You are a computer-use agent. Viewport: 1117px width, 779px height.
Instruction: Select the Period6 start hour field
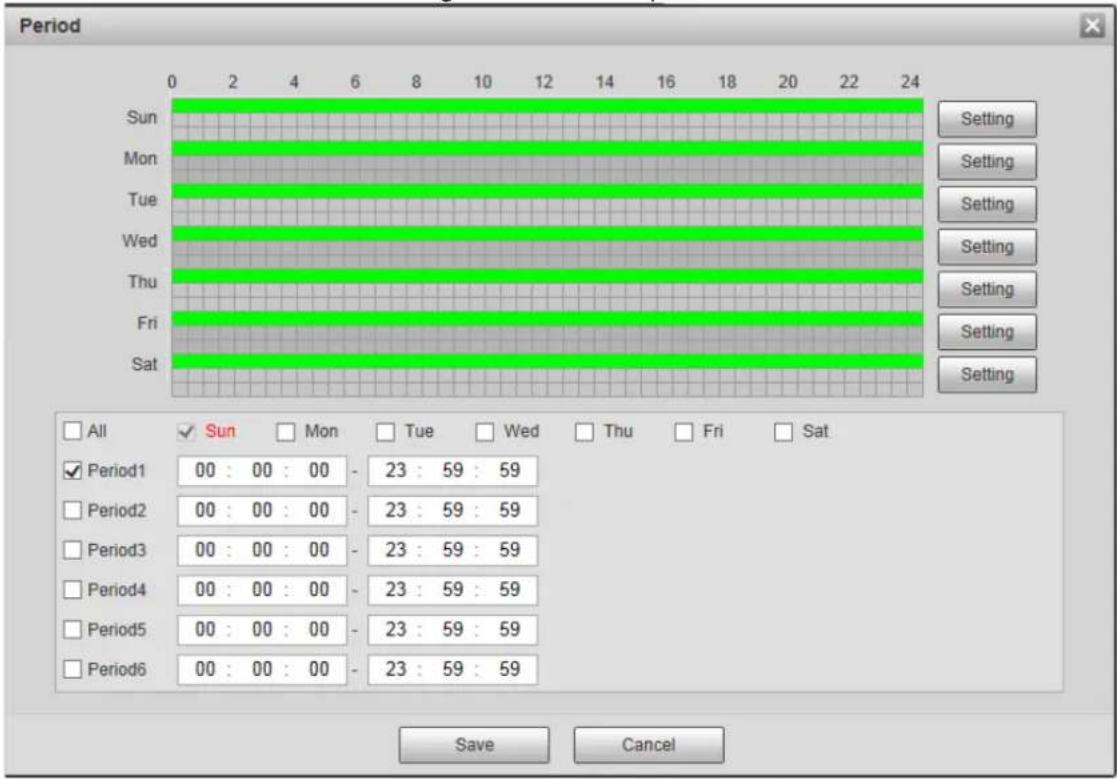tap(205, 669)
